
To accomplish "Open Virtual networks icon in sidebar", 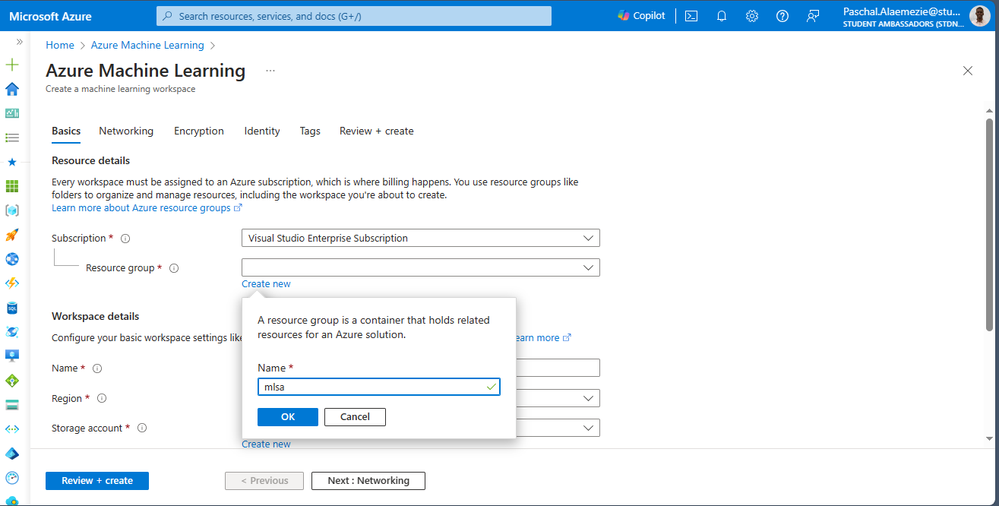I will 11,429.
